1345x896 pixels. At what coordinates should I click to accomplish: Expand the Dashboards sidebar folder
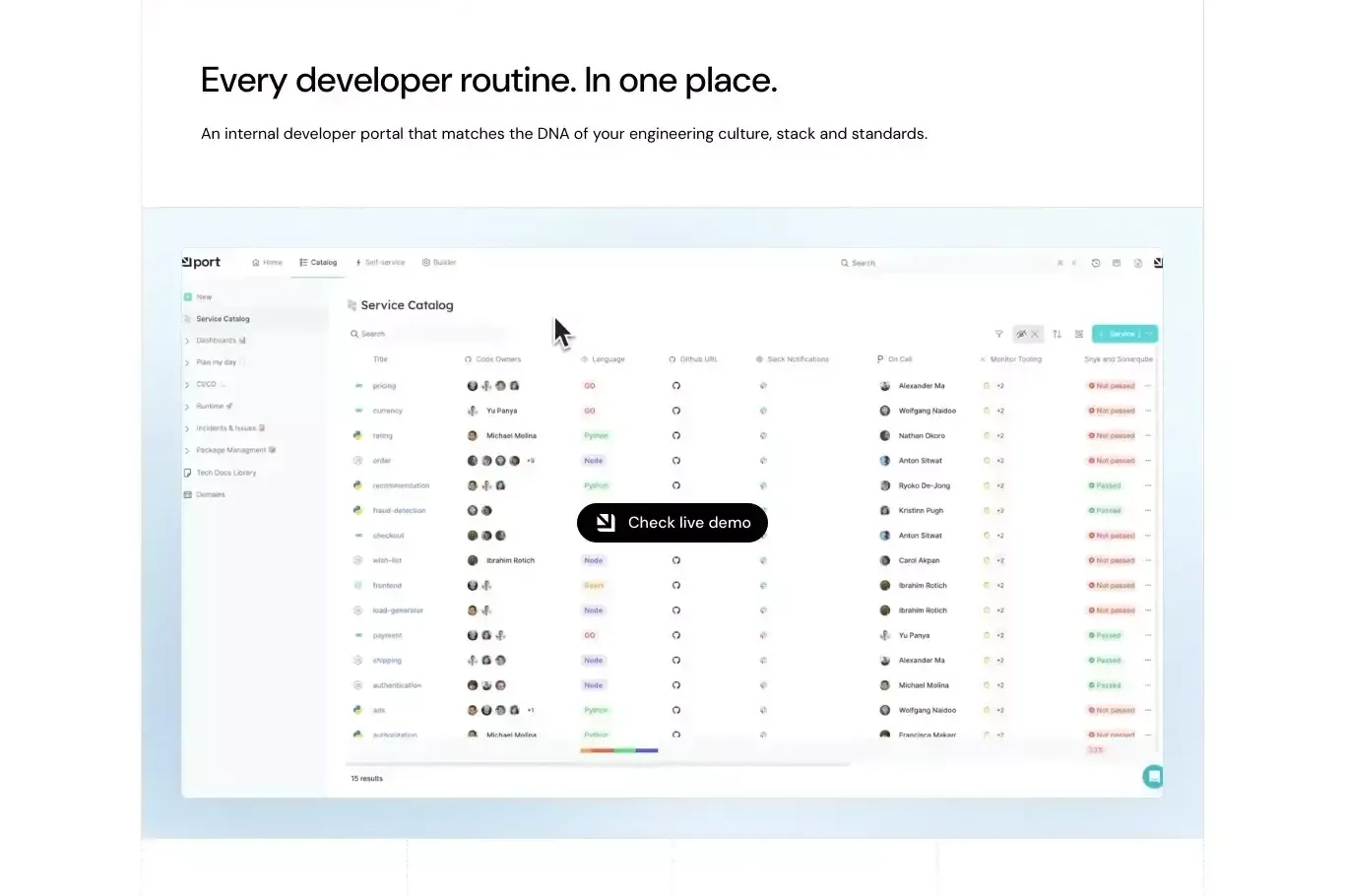(x=187, y=341)
